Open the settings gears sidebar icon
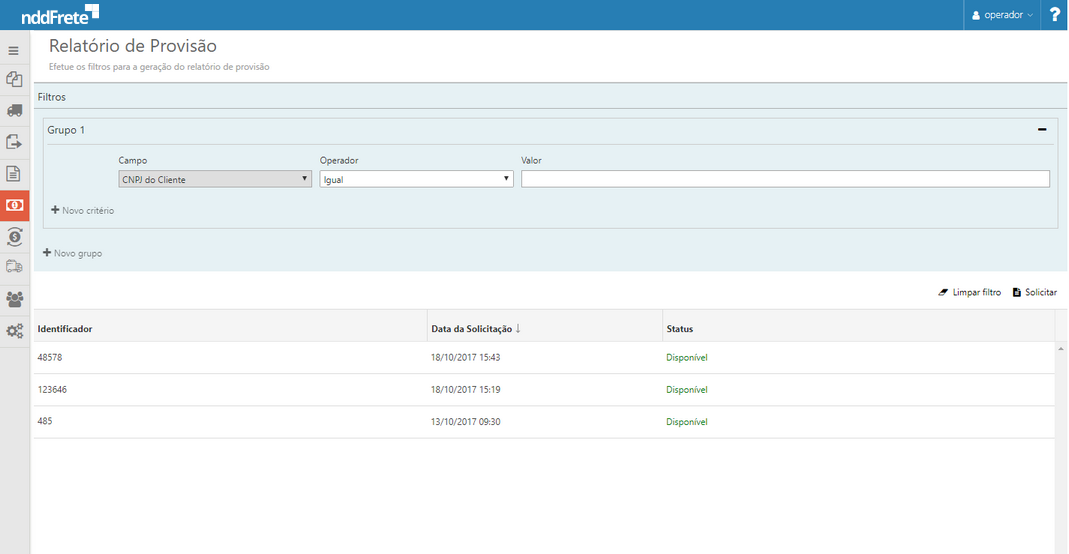The width and height of the screenshot is (1069, 554). pyautogui.click(x=14, y=330)
